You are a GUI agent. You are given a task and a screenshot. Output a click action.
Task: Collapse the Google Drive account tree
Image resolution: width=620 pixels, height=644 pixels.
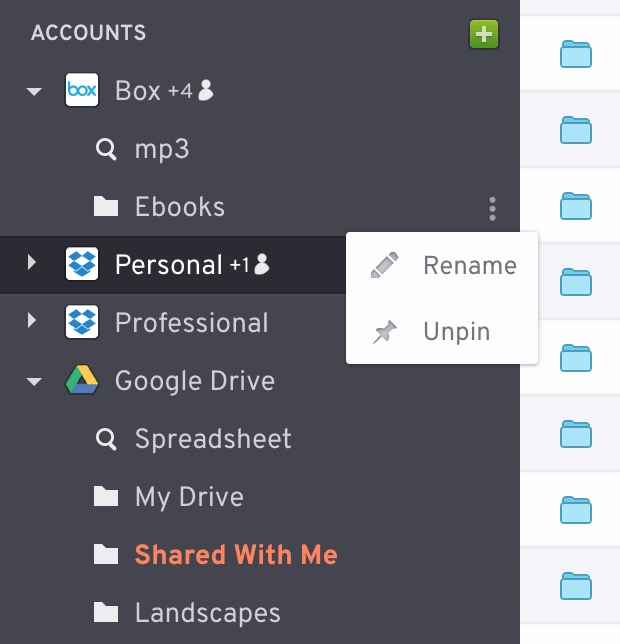pos(34,382)
